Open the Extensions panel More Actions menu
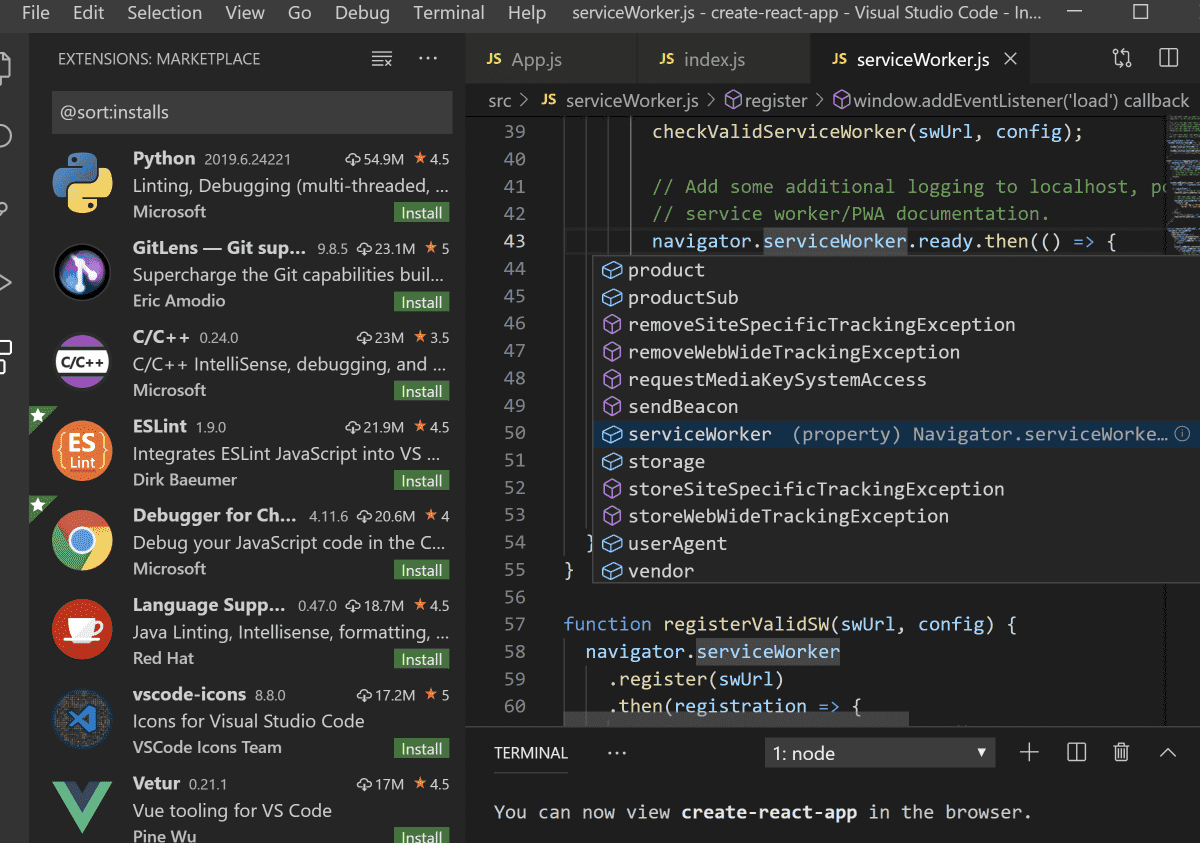 click(428, 59)
